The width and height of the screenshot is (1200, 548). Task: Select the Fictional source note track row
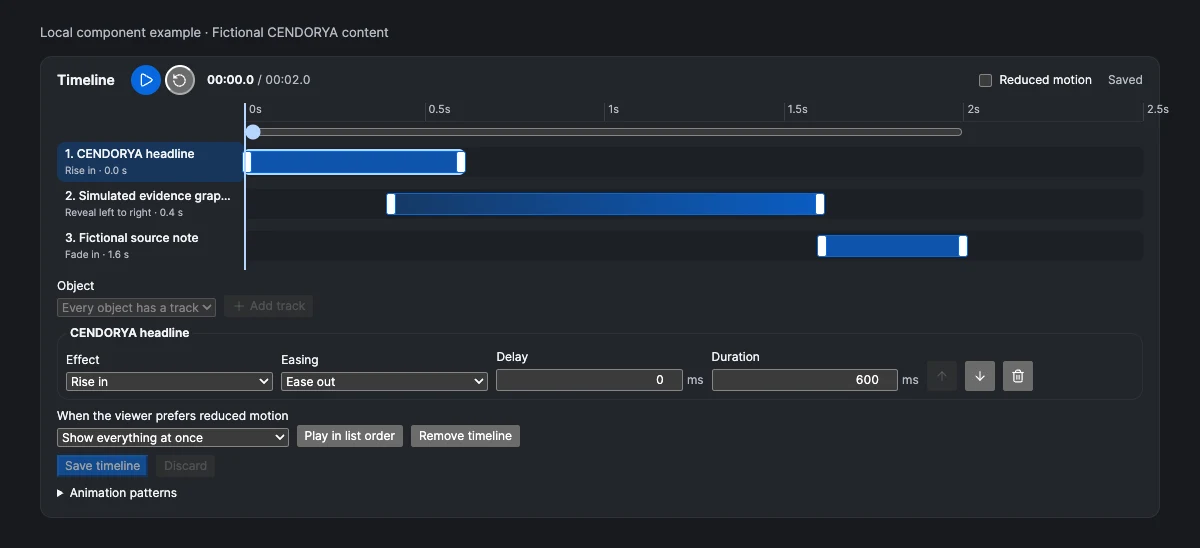[x=150, y=246]
